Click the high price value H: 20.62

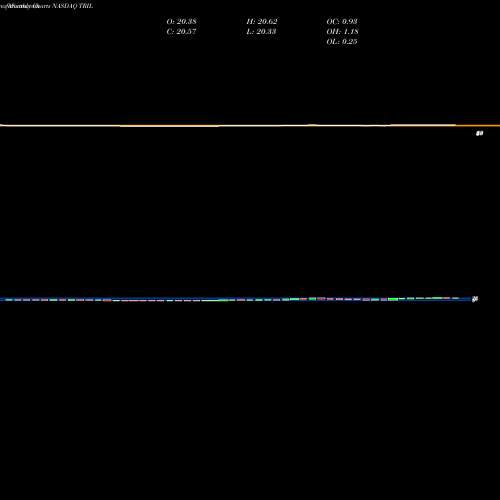pos(262,21)
